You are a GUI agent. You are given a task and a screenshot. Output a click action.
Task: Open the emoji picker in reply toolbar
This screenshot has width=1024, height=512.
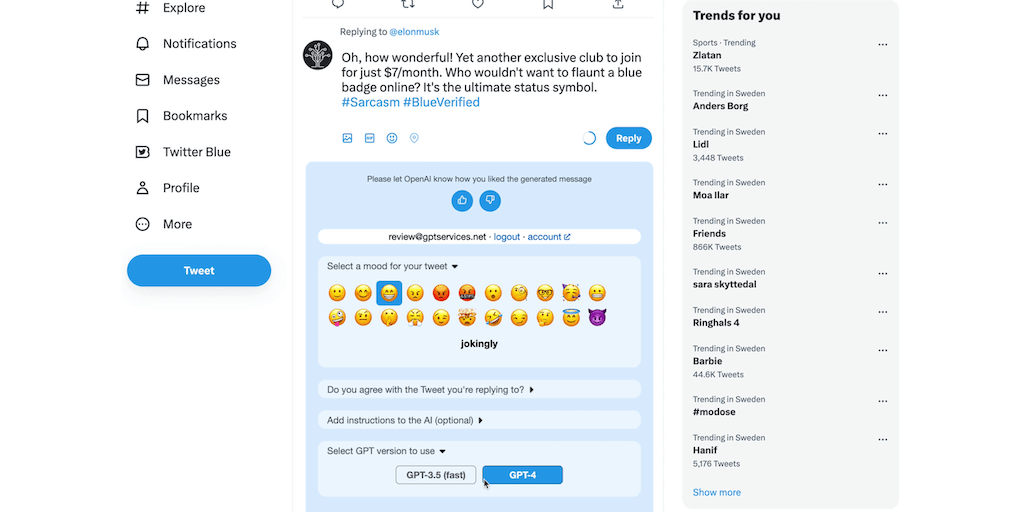(x=392, y=138)
